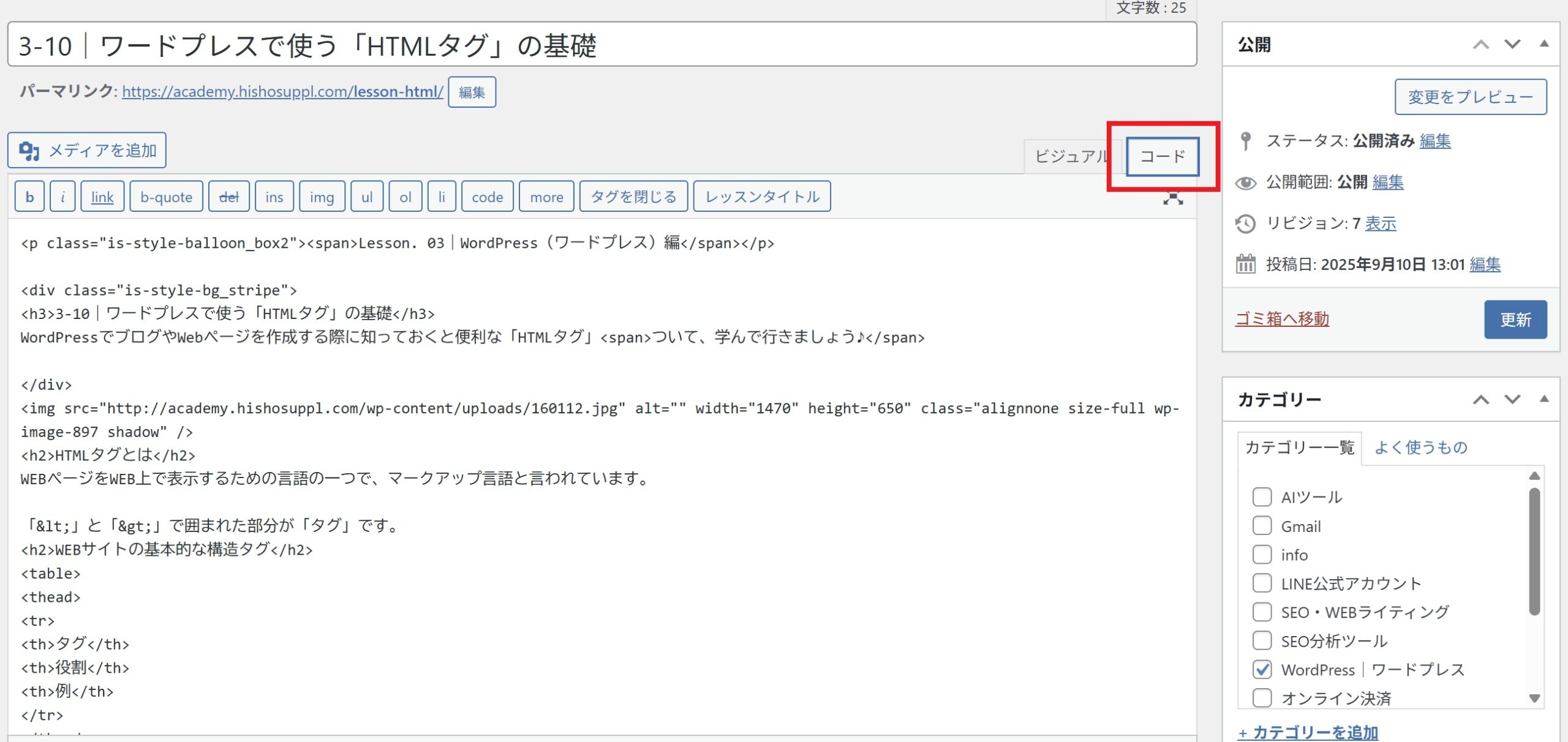1568x742 pixels.
Task: Uncheck WordPress｜ワードプレス category
Action: (x=1262, y=669)
